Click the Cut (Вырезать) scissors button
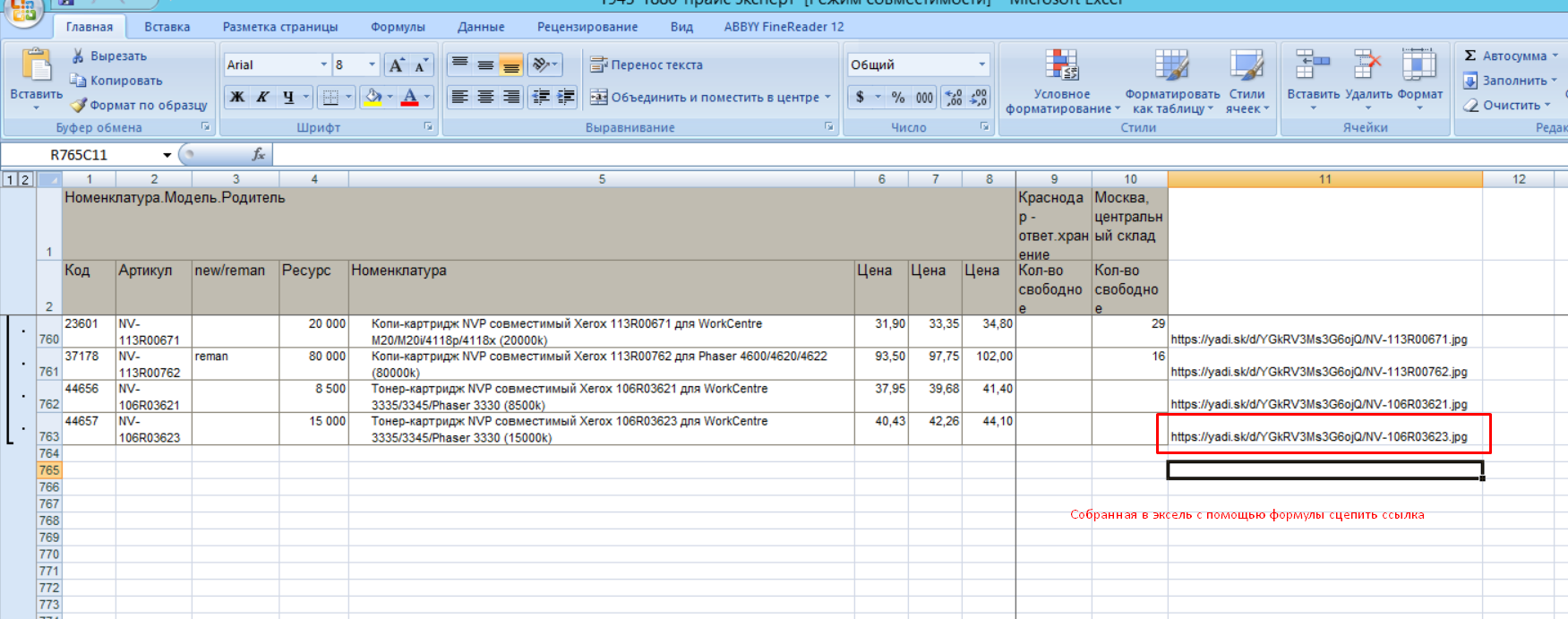Image resolution: width=1568 pixels, height=619 pixels. (108, 56)
